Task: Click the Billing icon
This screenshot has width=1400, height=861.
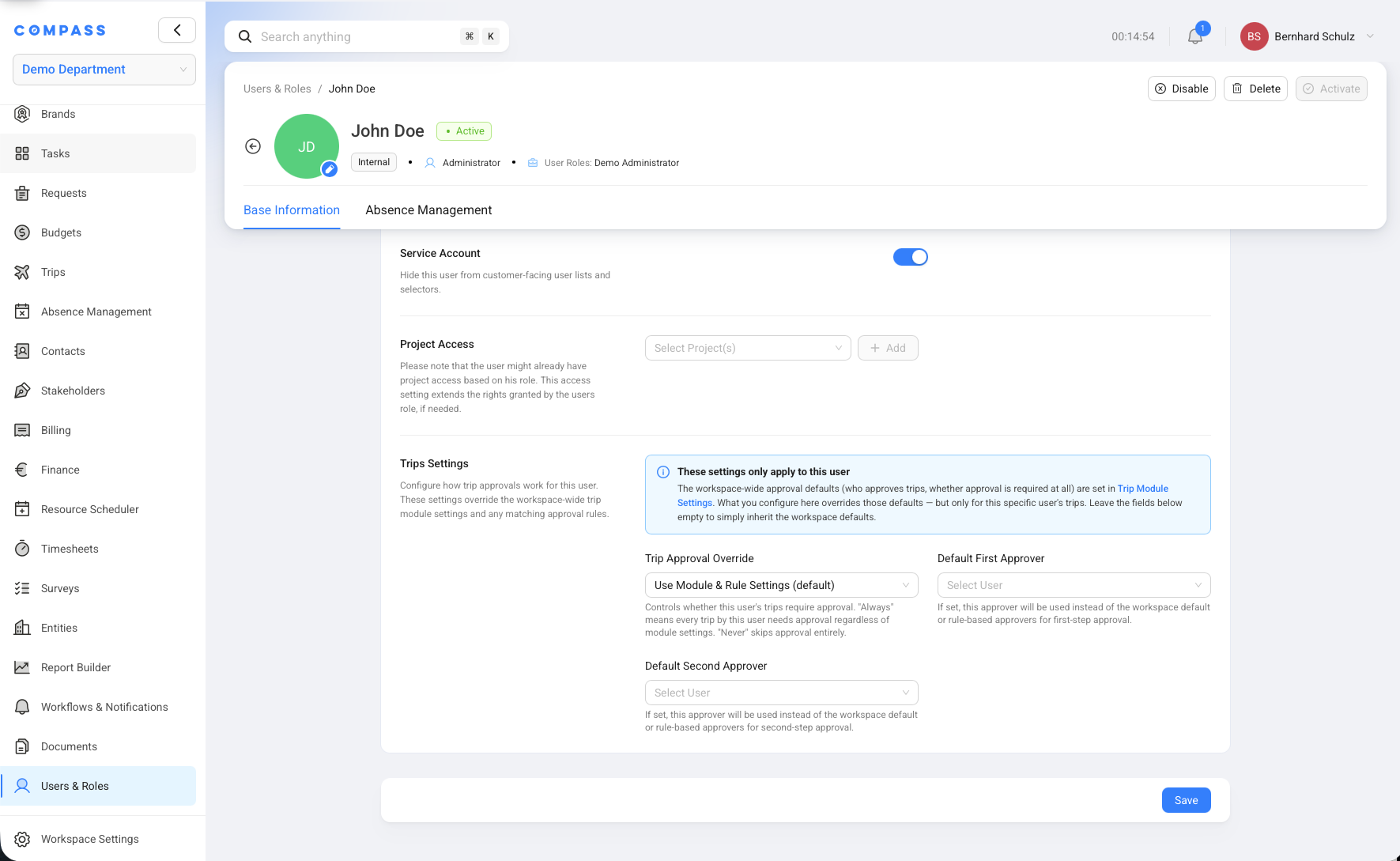Action: 22,430
